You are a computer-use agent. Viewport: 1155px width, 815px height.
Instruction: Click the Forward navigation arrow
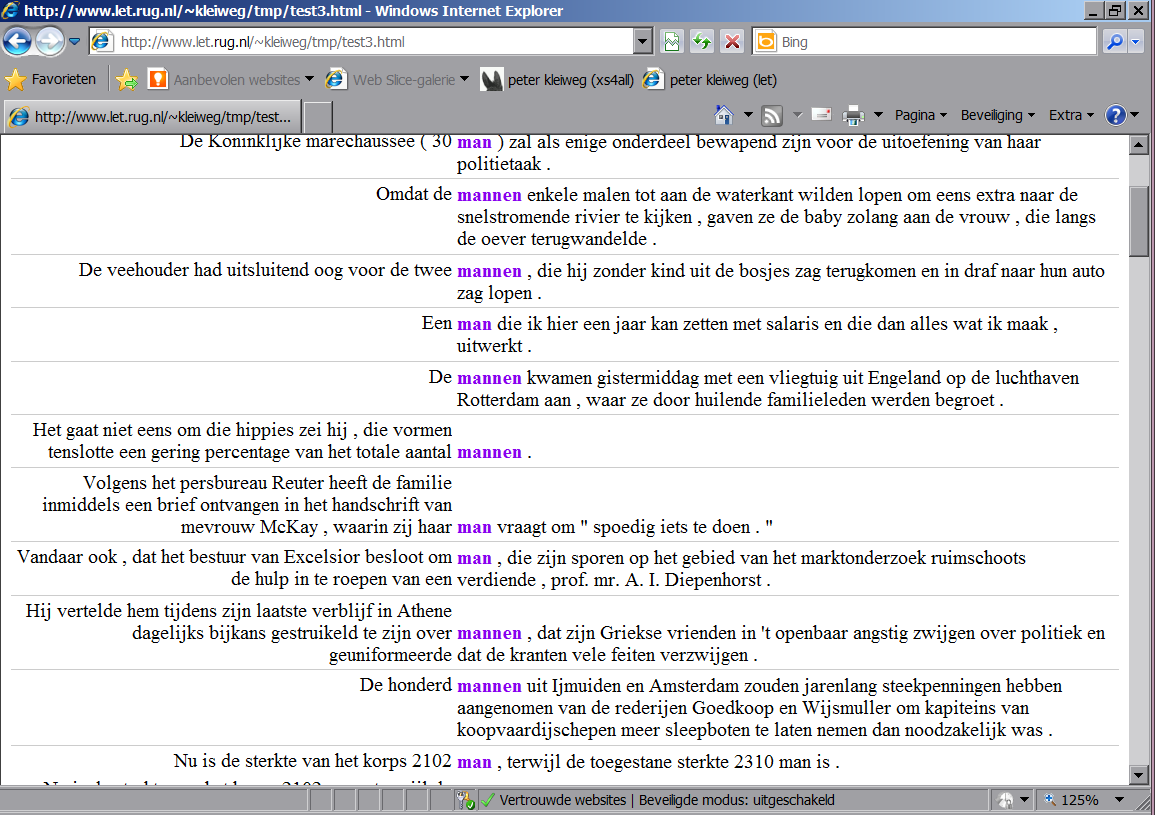pos(49,41)
